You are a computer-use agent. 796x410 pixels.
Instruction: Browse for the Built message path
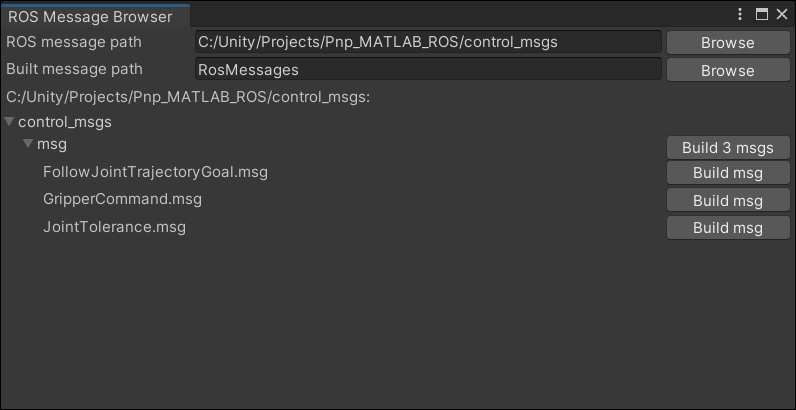[727, 70]
